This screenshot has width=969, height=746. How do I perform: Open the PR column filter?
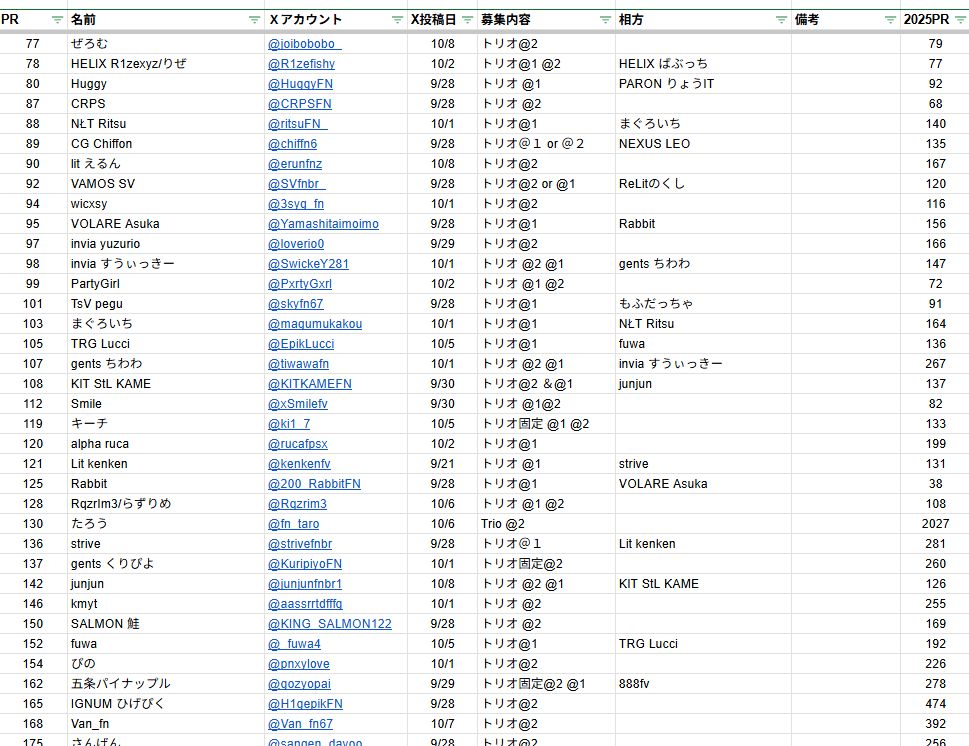coord(57,20)
